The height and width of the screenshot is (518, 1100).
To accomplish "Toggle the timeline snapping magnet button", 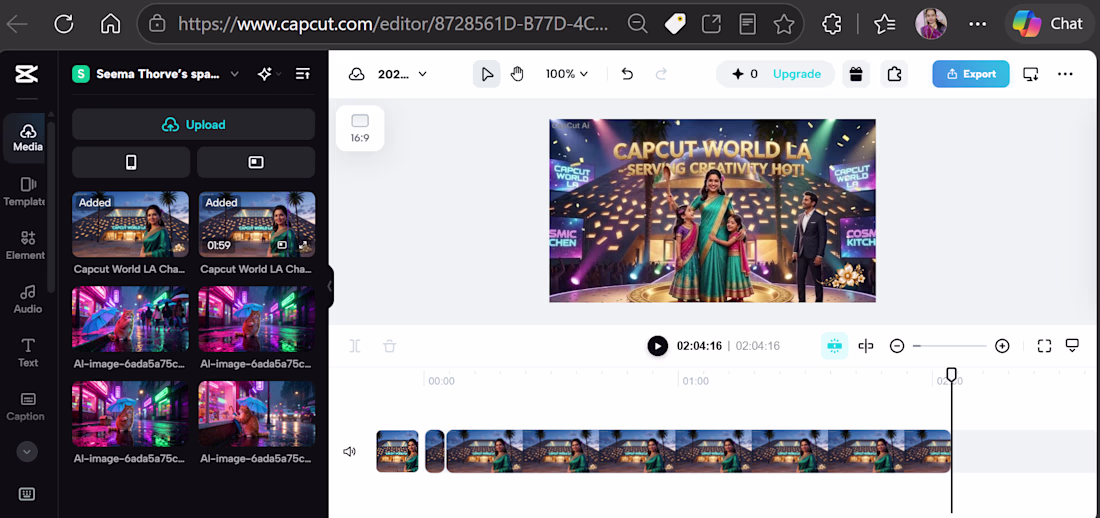I will tap(834, 345).
